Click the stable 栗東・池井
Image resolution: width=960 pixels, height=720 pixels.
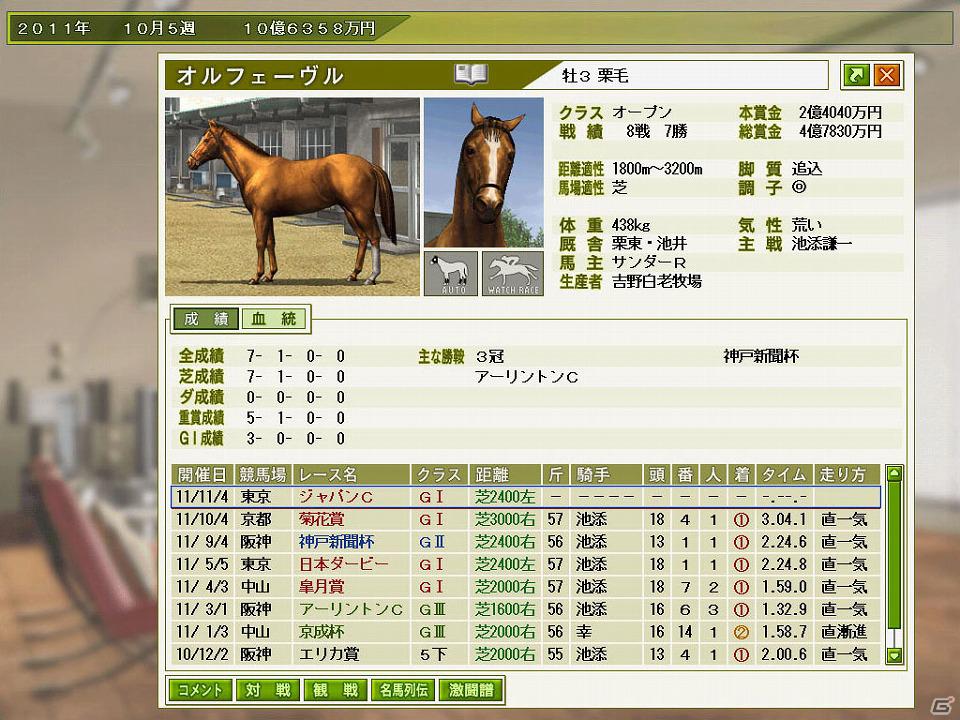pyautogui.click(x=649, y=244)
